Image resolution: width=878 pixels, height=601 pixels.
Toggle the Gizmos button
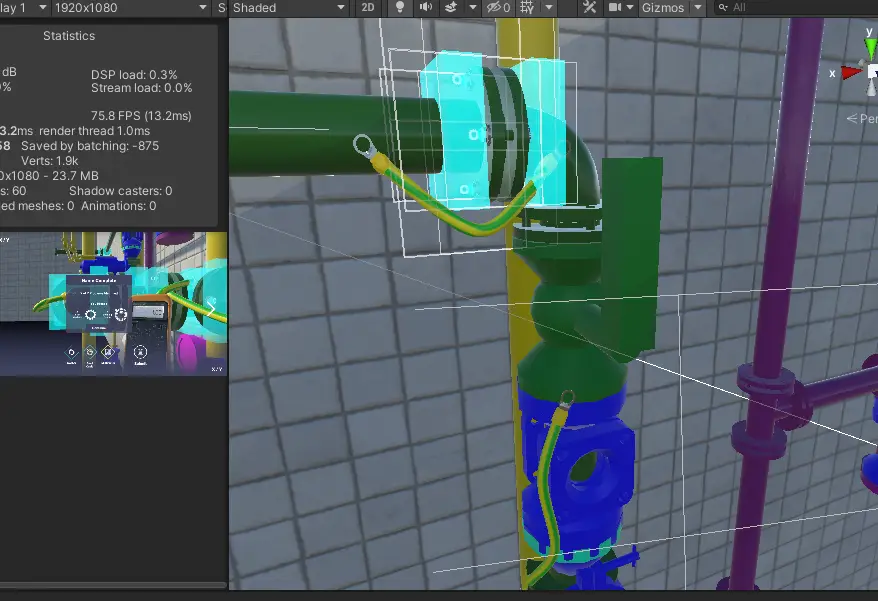point(661,8)
